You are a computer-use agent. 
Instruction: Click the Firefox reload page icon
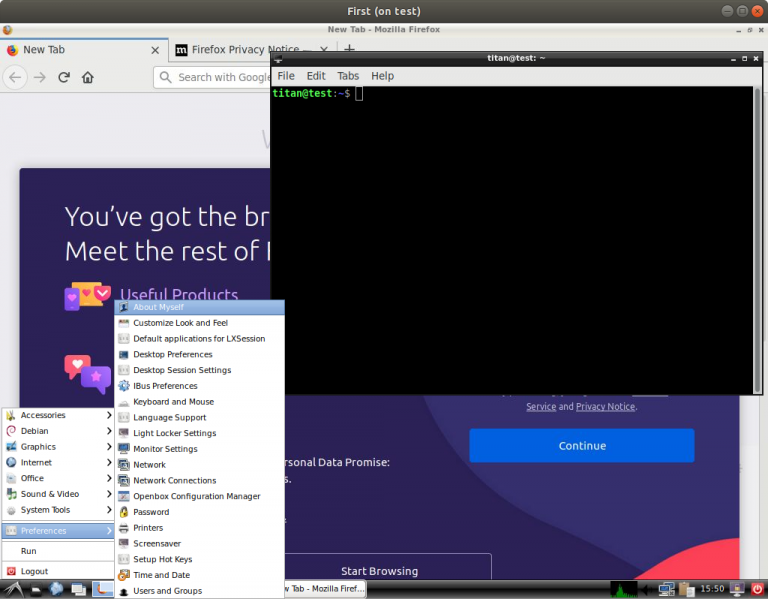pos(64,77)
